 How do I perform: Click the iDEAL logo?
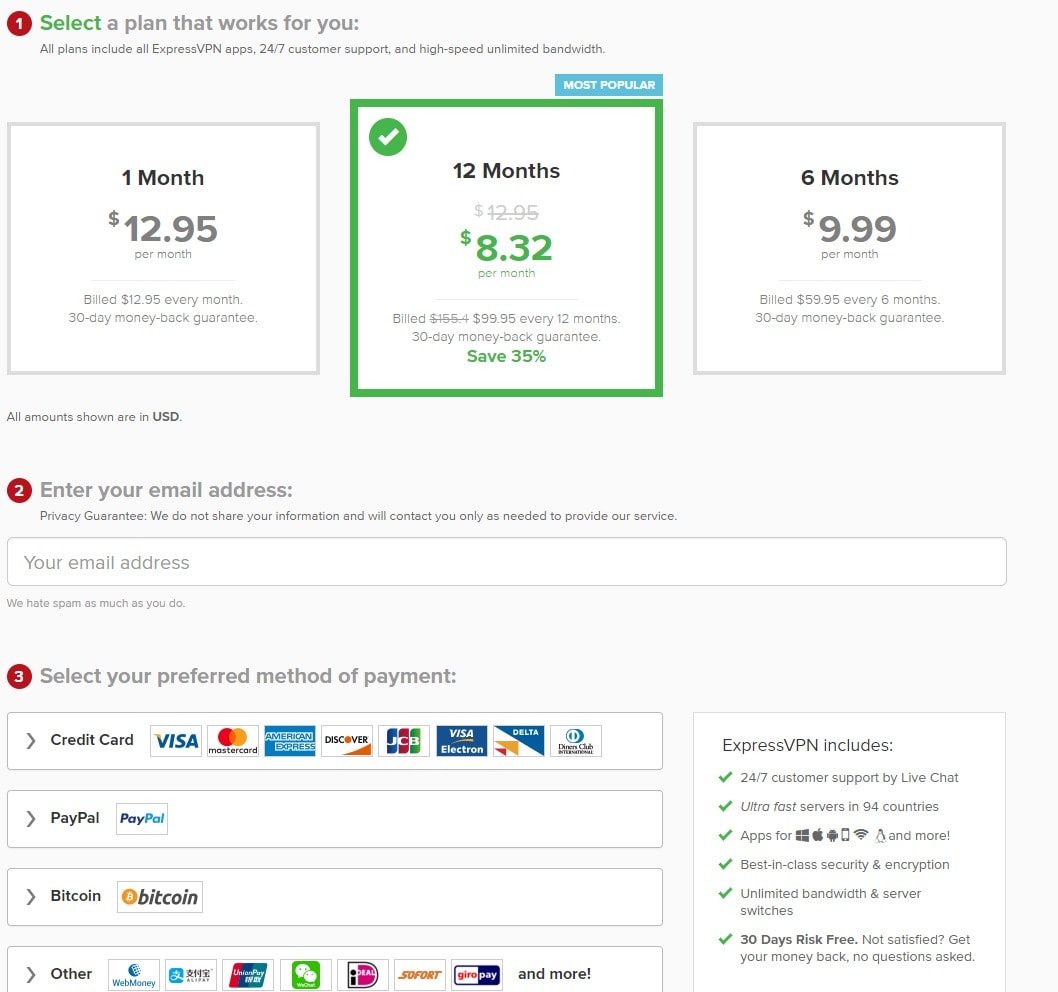[x=363, y=975]
